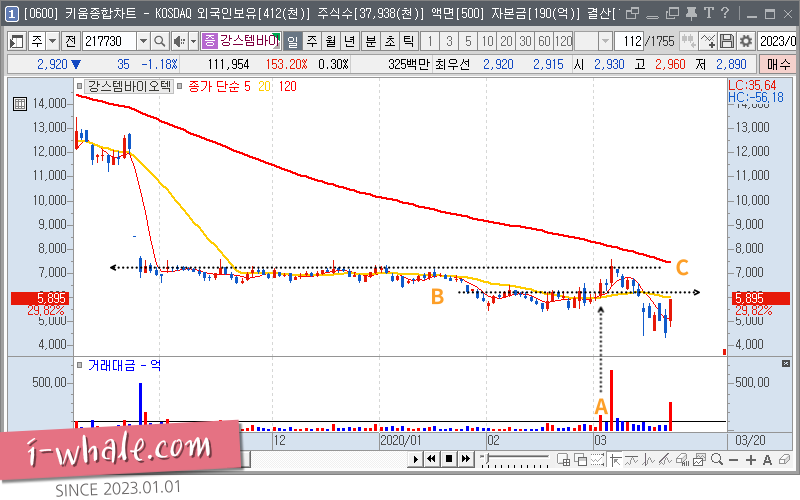
Task: Click the stop square button
Action: [x=449, y=459]
